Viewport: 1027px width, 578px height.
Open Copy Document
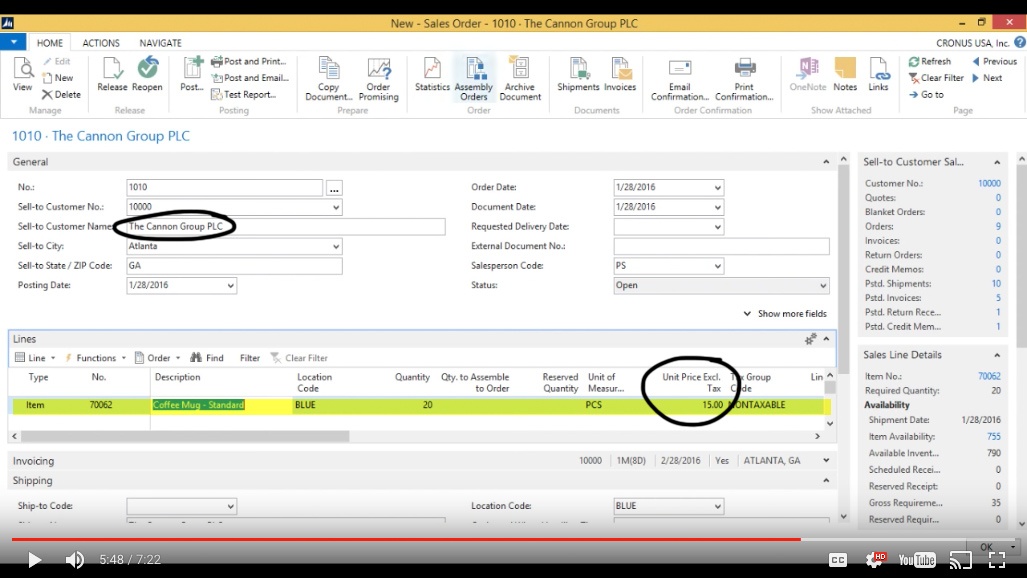(329, 79)
